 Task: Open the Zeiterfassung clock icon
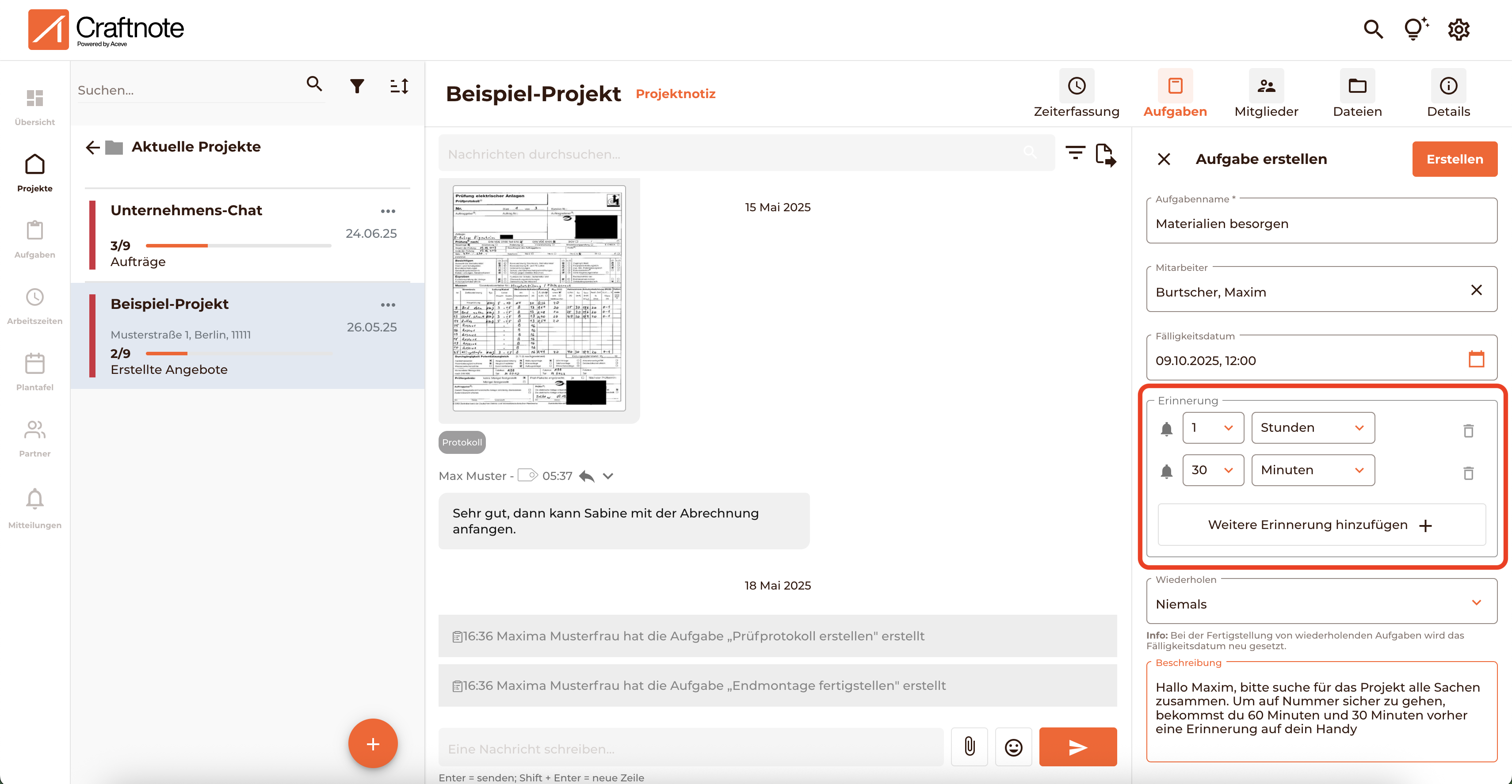[1076, 86]
